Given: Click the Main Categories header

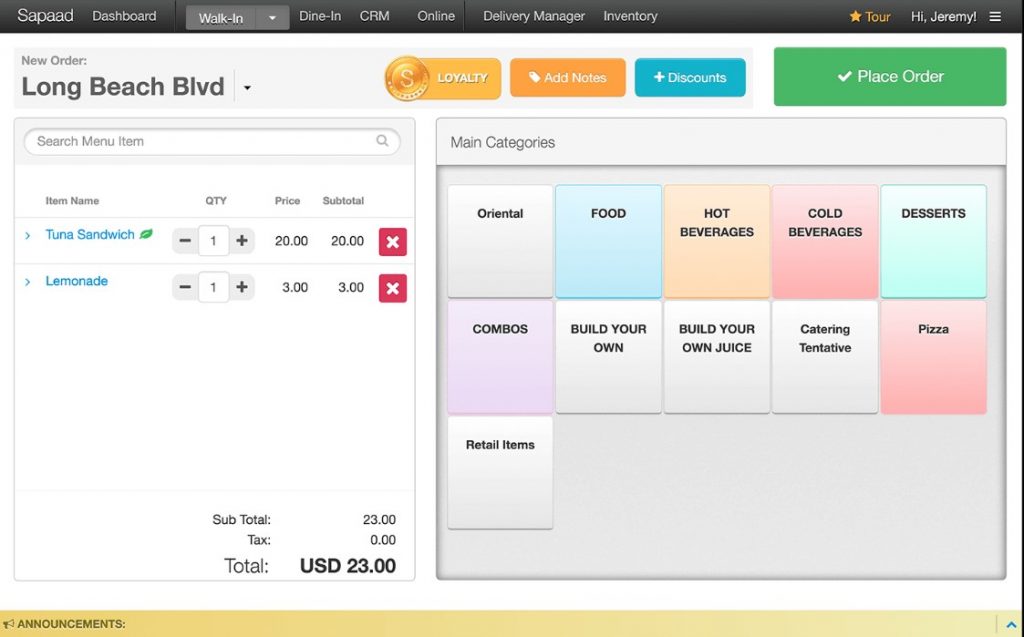Looking at the screenshot, I should 503,142.
